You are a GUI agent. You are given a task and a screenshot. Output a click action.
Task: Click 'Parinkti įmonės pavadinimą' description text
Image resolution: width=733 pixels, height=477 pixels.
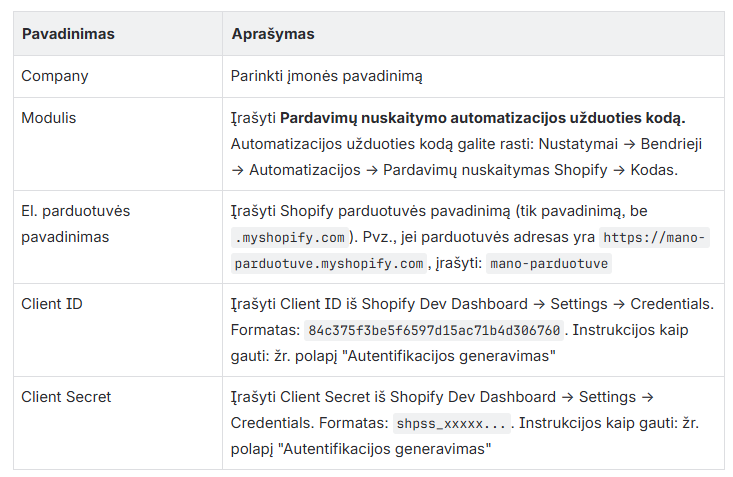[327, 76]
